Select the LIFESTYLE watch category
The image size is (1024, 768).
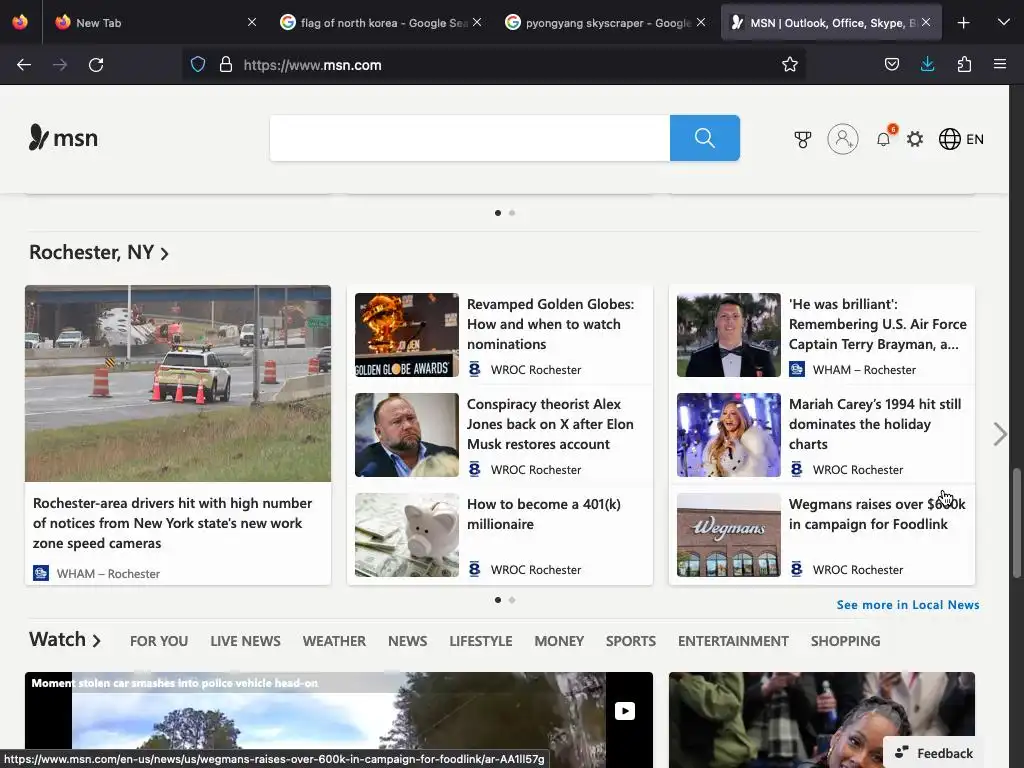point(481,641)
